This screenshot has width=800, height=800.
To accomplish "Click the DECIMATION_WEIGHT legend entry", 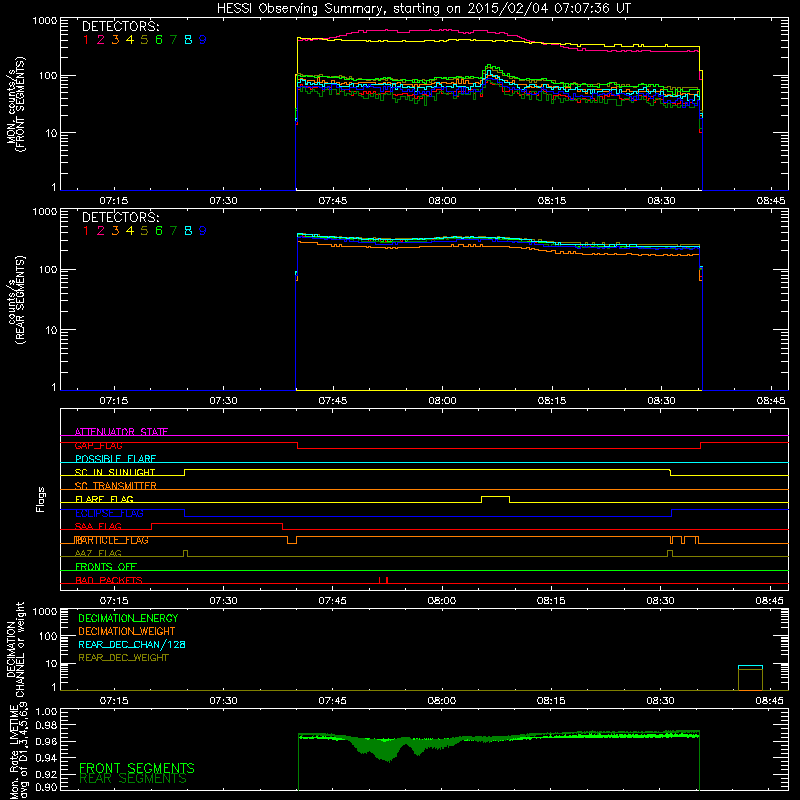I will coord(127,631).
